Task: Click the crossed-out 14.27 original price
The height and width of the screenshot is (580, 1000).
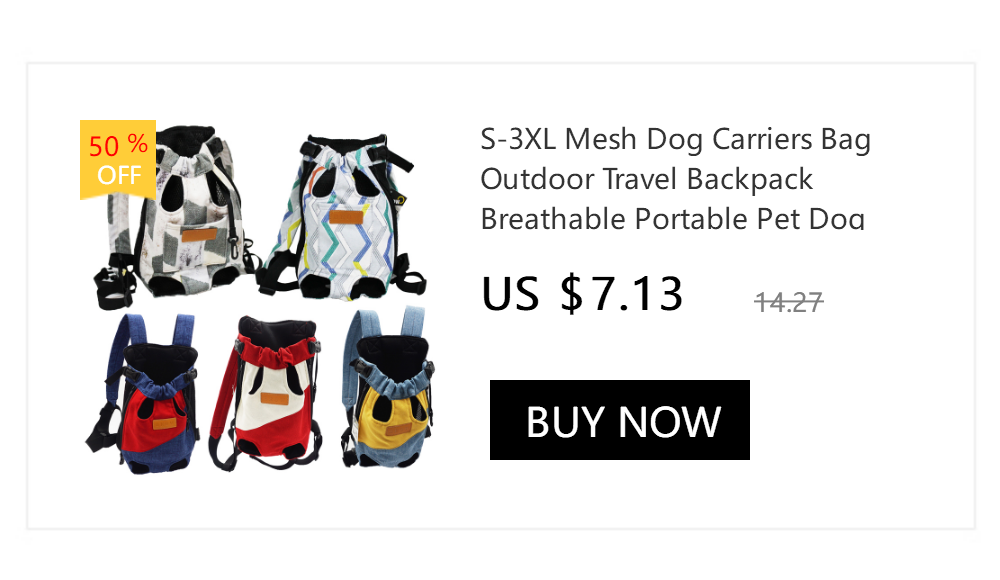Action: click(x=789, y=302)
